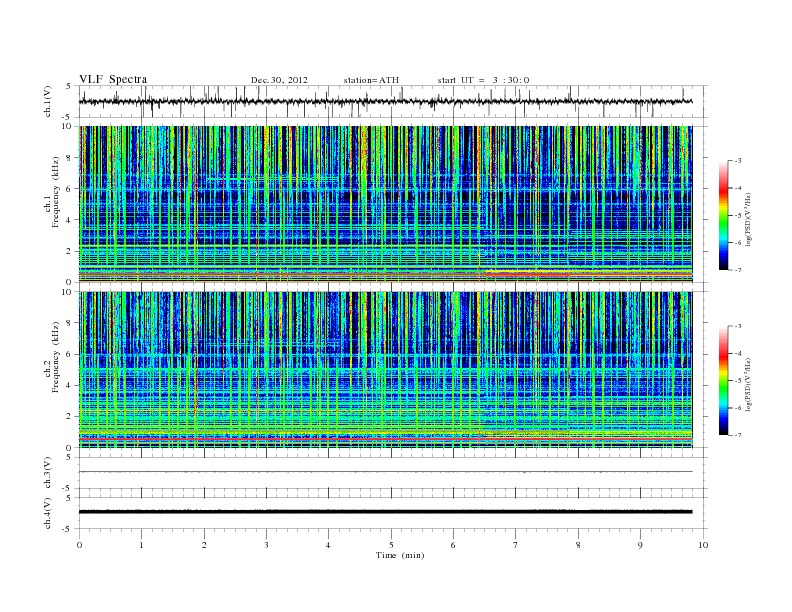Click the "Time (min)" x-axis label
This screenshot has height=612, width=792.
400,555
